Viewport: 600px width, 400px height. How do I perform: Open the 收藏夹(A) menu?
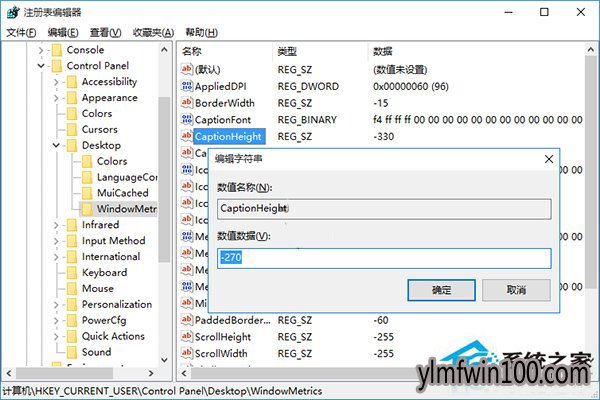(x=153, y=33)
